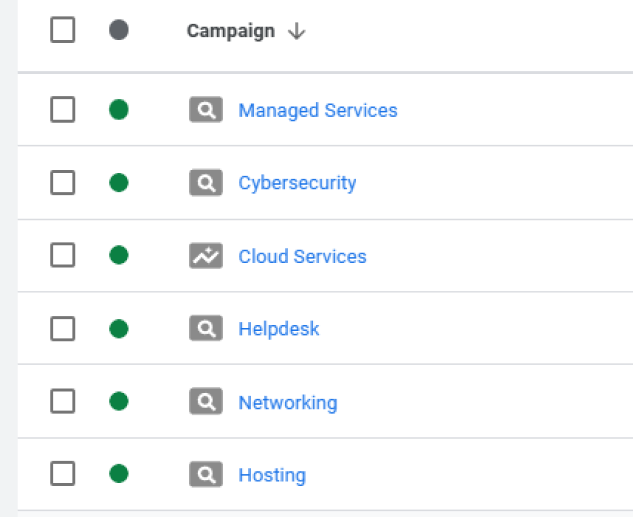Open status dropdown for Networking green dot
Viewport: 633px width, 517px height.
[x=119, y=402]
